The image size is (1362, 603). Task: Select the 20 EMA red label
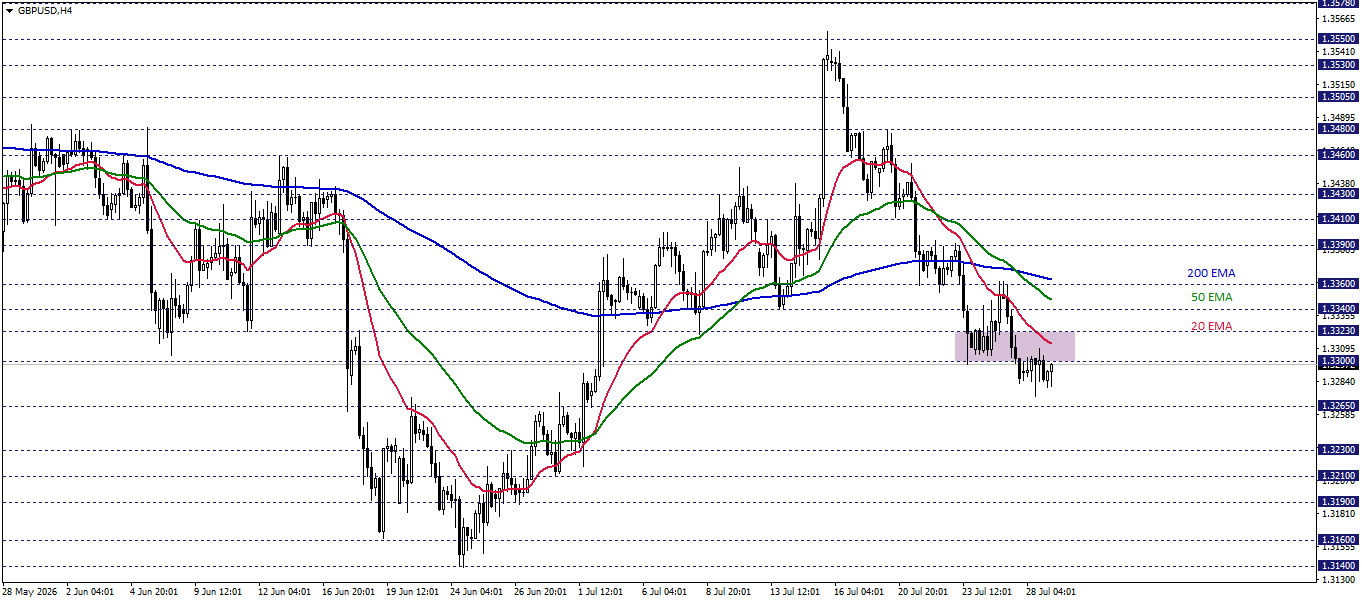point(1211,326)
